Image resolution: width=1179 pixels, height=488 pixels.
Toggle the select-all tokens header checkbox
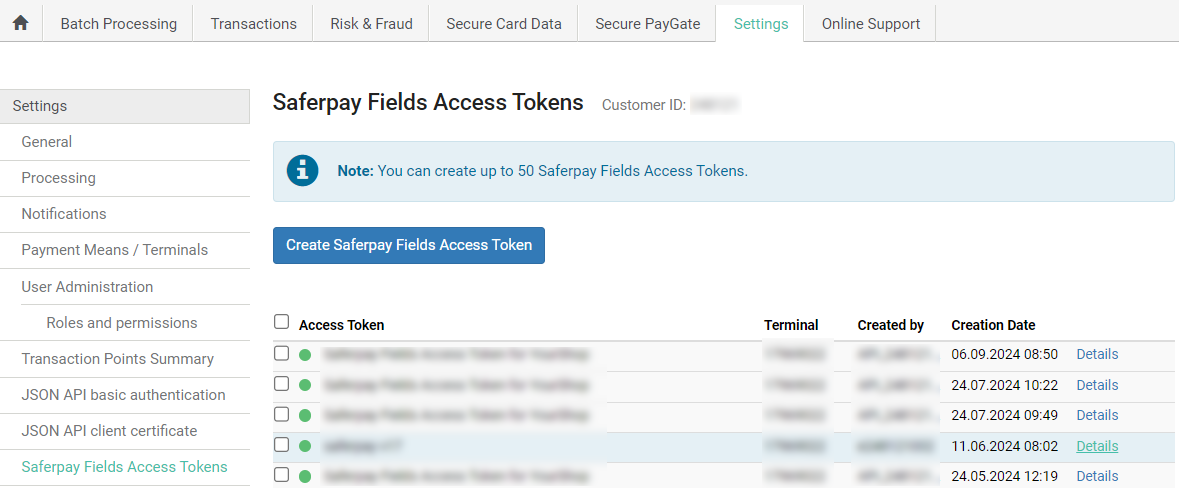coord(282,322)
